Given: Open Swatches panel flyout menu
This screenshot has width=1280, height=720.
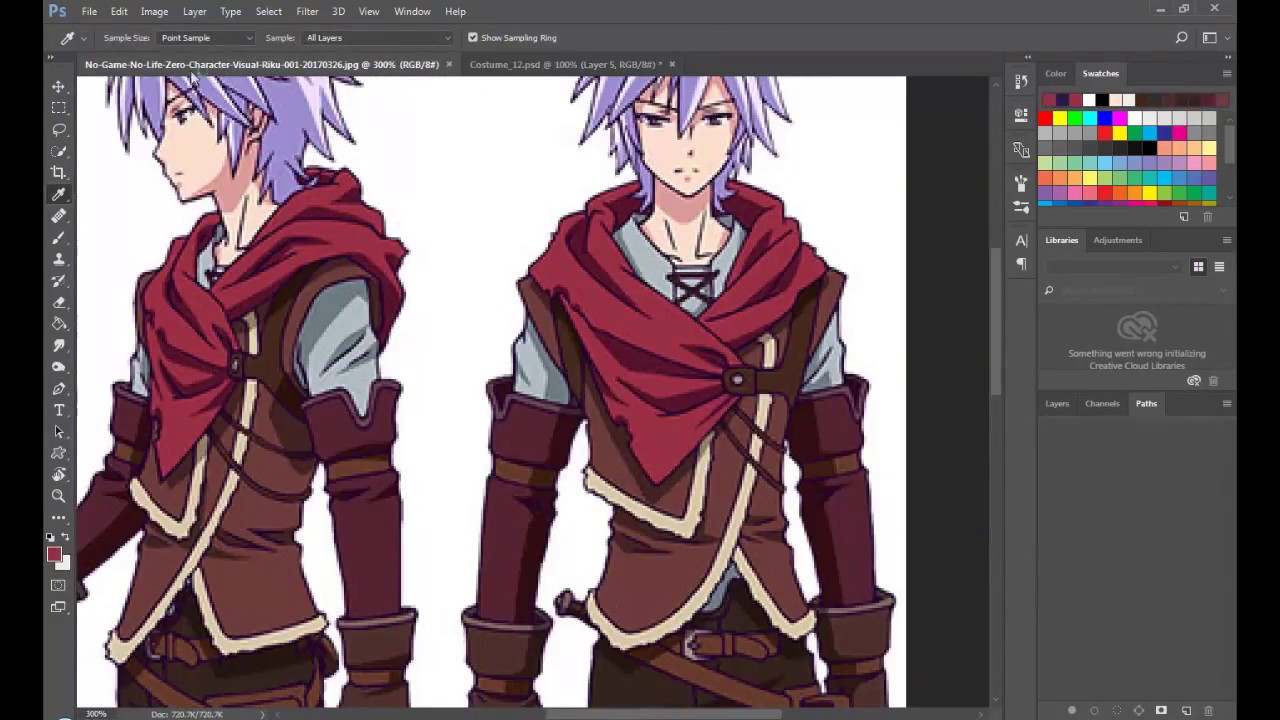Looking at the screenshot, I should [1227, 74].
